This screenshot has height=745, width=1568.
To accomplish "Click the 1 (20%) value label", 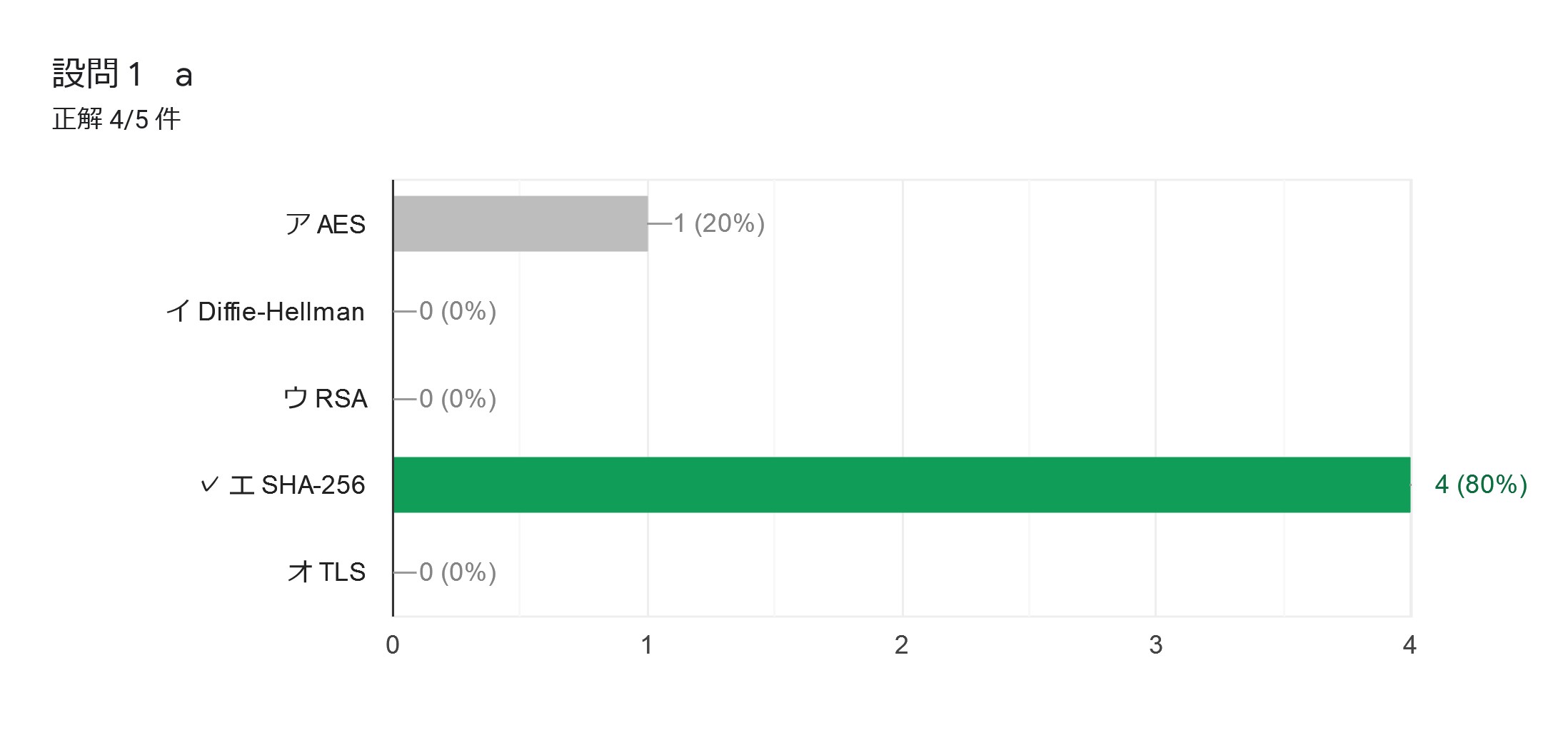I will pos(719,223).
